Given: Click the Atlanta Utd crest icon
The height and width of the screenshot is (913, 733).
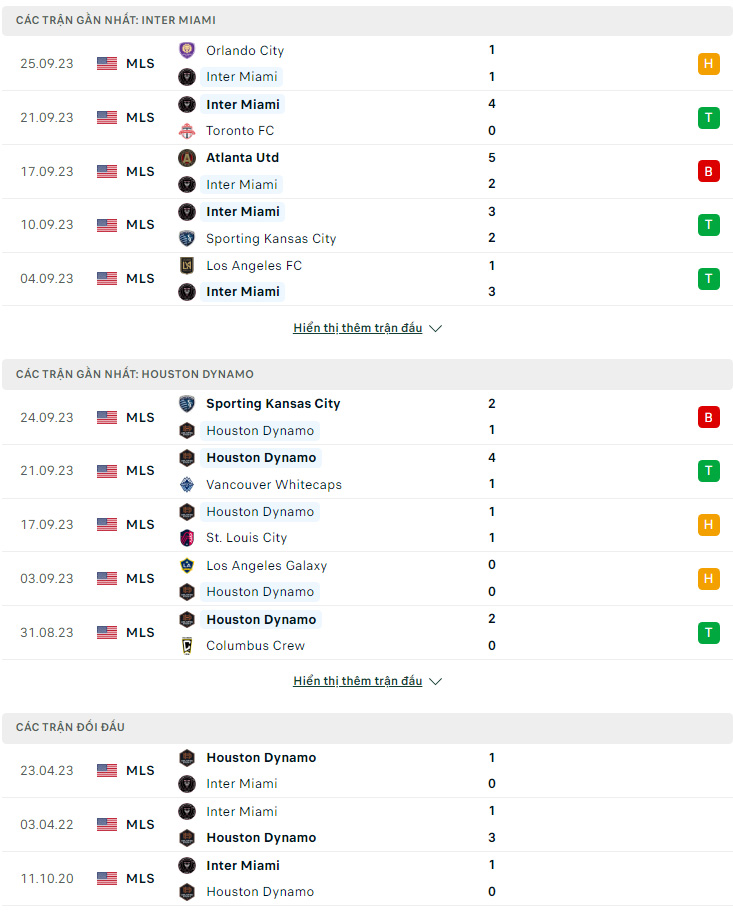Looking at the screenshot, I should tap(186, 158).
